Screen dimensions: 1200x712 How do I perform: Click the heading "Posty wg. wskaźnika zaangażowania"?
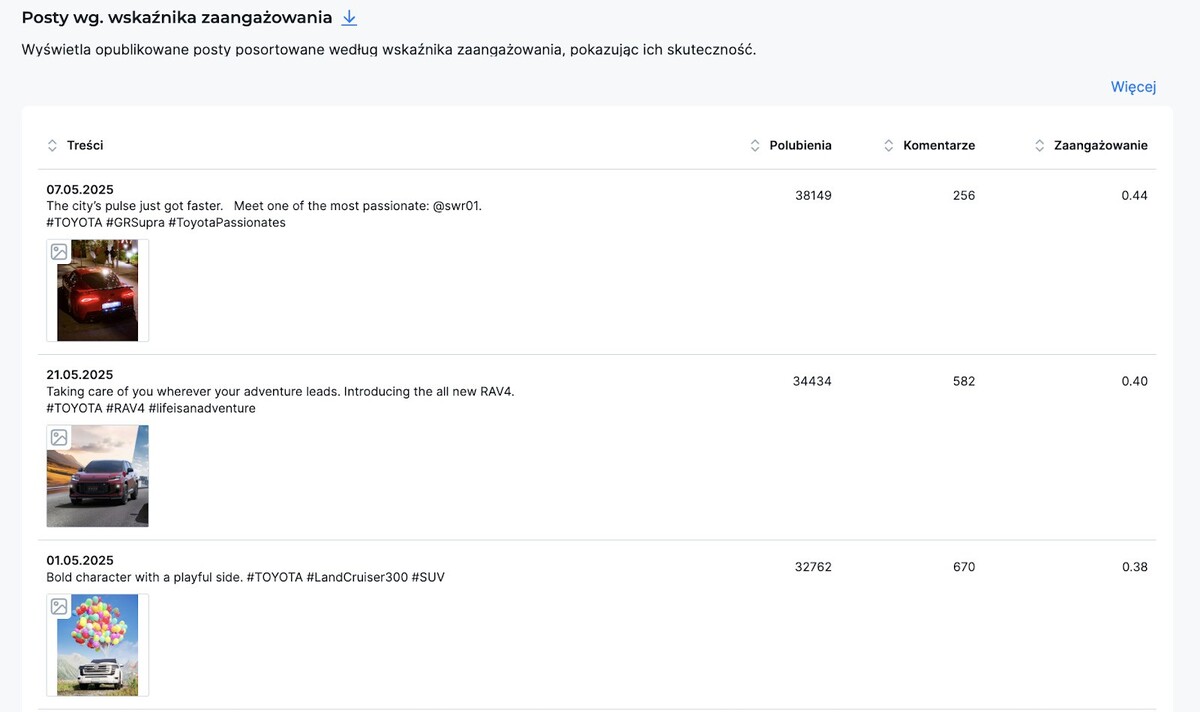[x=177, y=18]
